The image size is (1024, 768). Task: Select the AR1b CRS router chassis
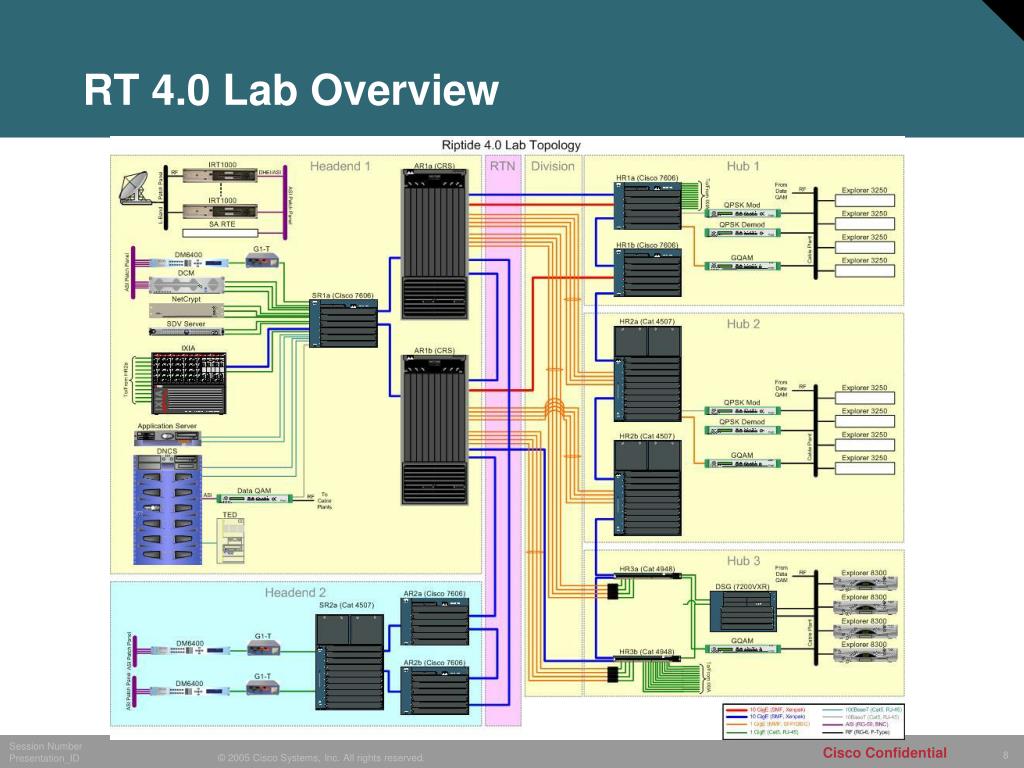click(x=435, y=430)
